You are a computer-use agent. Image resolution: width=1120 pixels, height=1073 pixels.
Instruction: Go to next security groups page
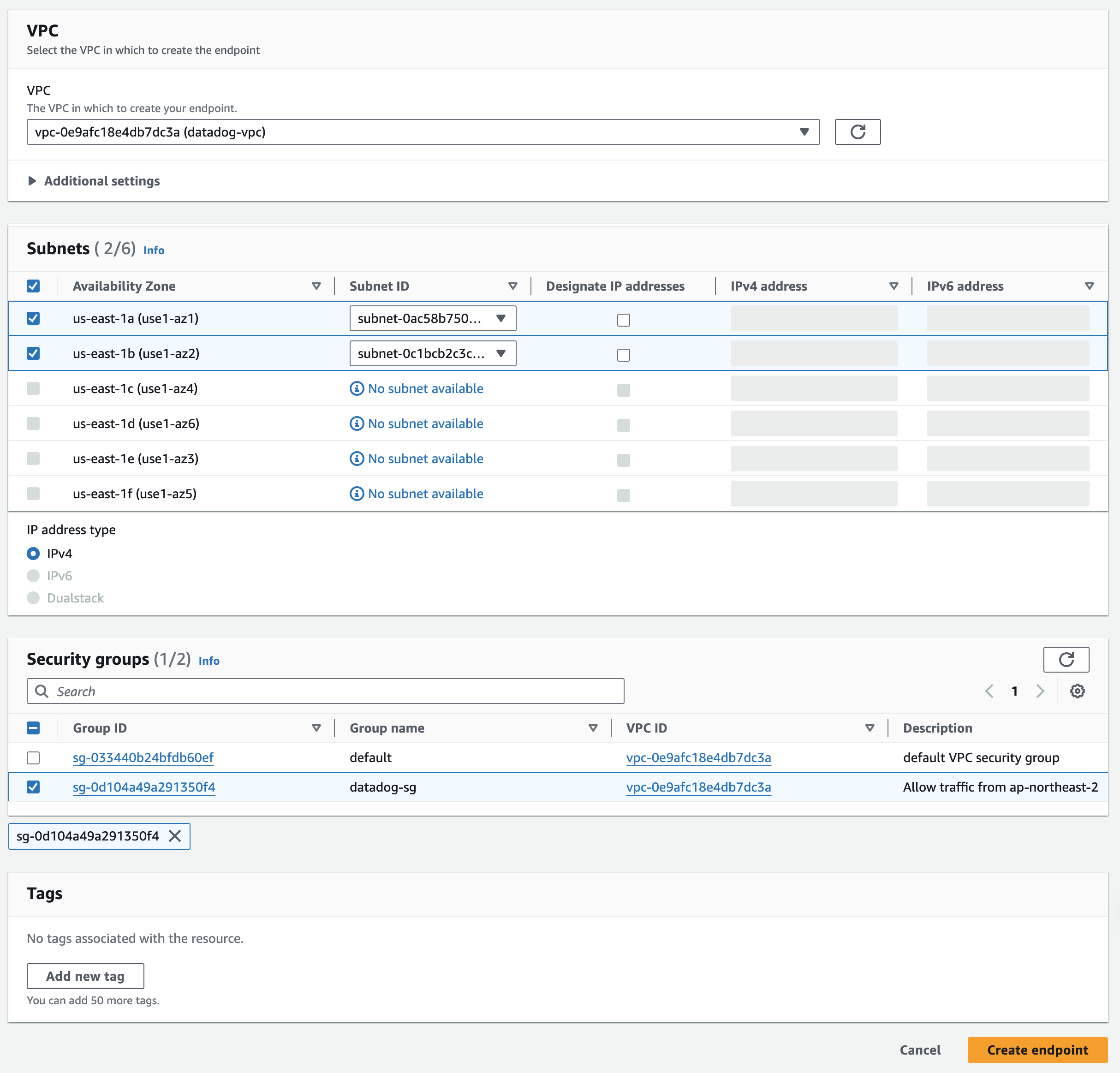coord(1040,691)
